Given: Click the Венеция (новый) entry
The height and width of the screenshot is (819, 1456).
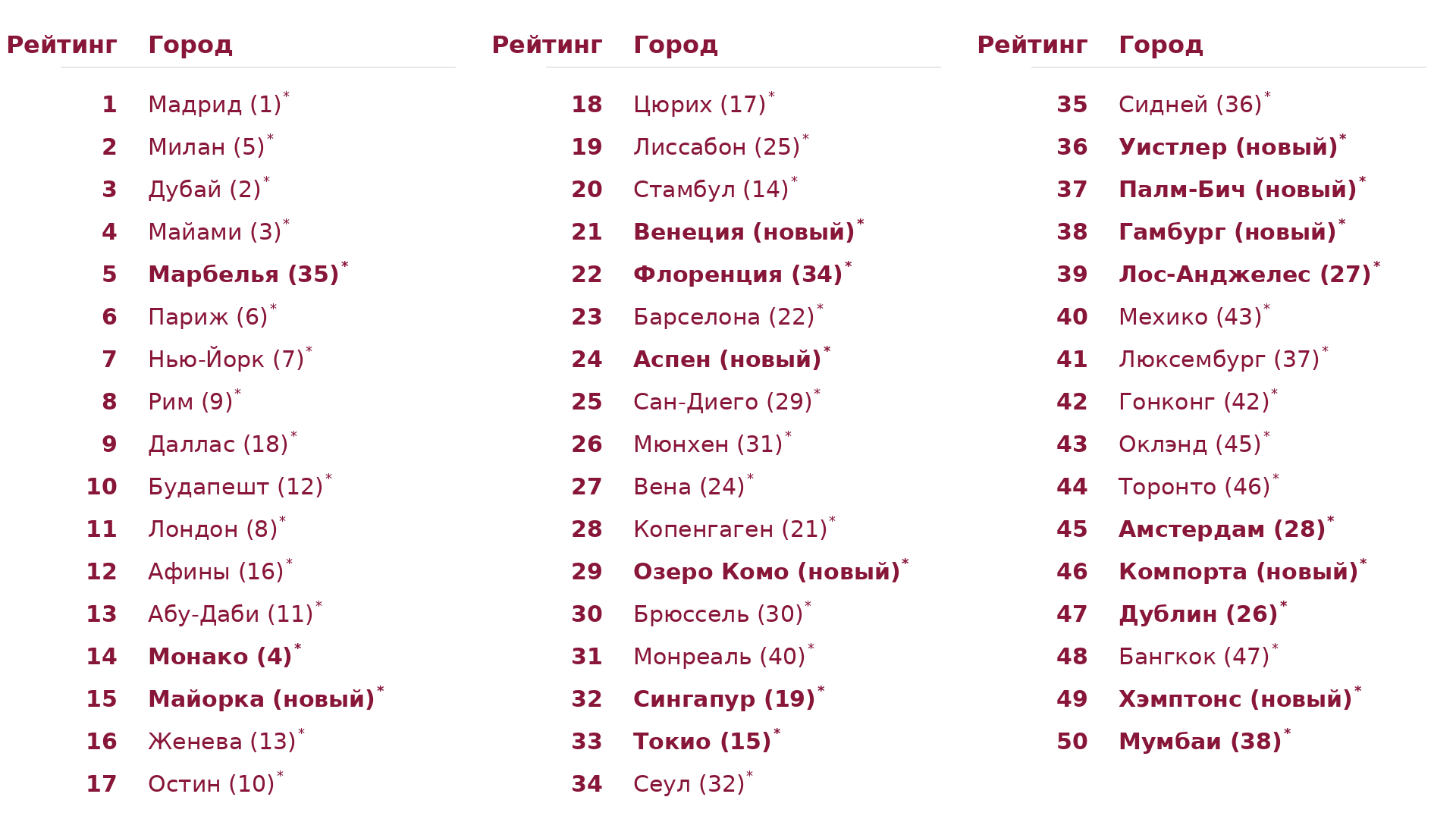Looking at the screenshot, I should point(744,232).
